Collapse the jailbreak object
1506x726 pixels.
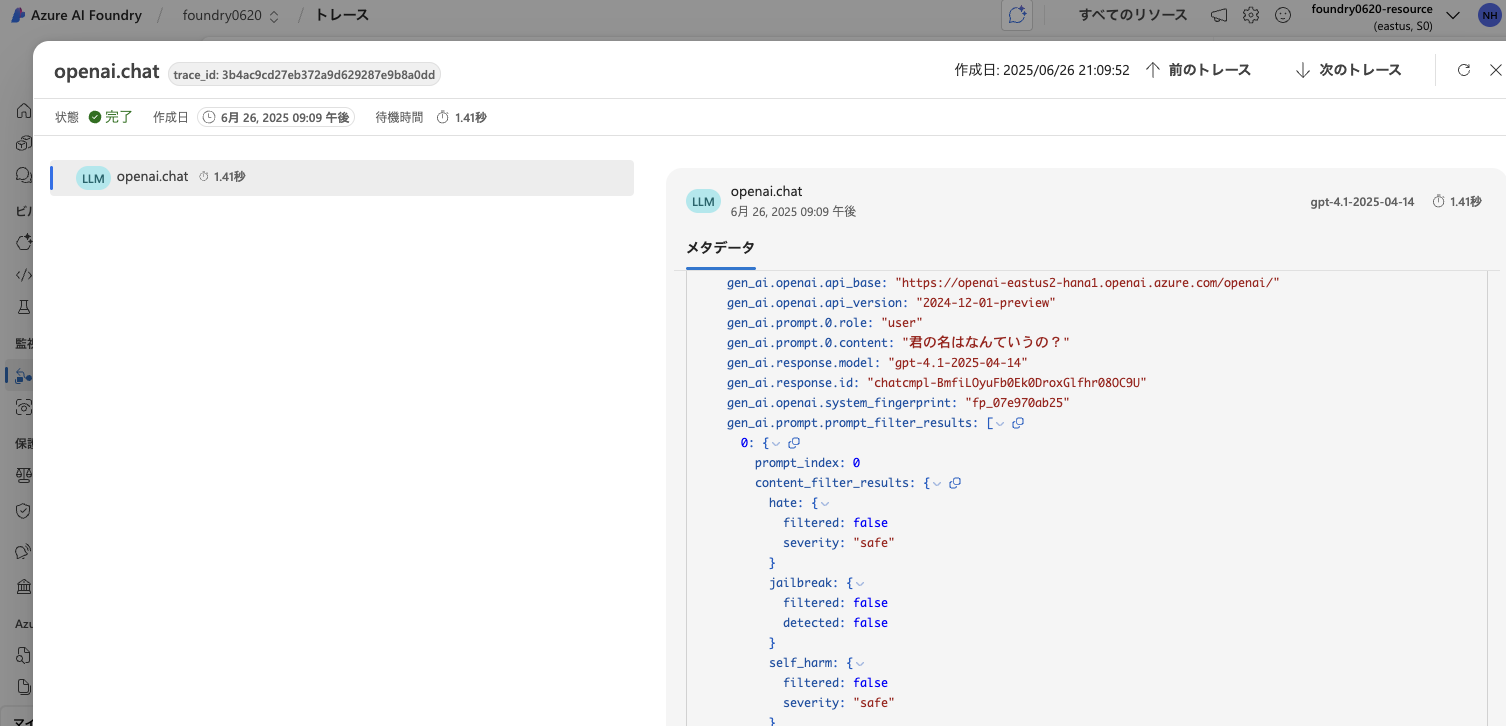click(x=860, y=583)
